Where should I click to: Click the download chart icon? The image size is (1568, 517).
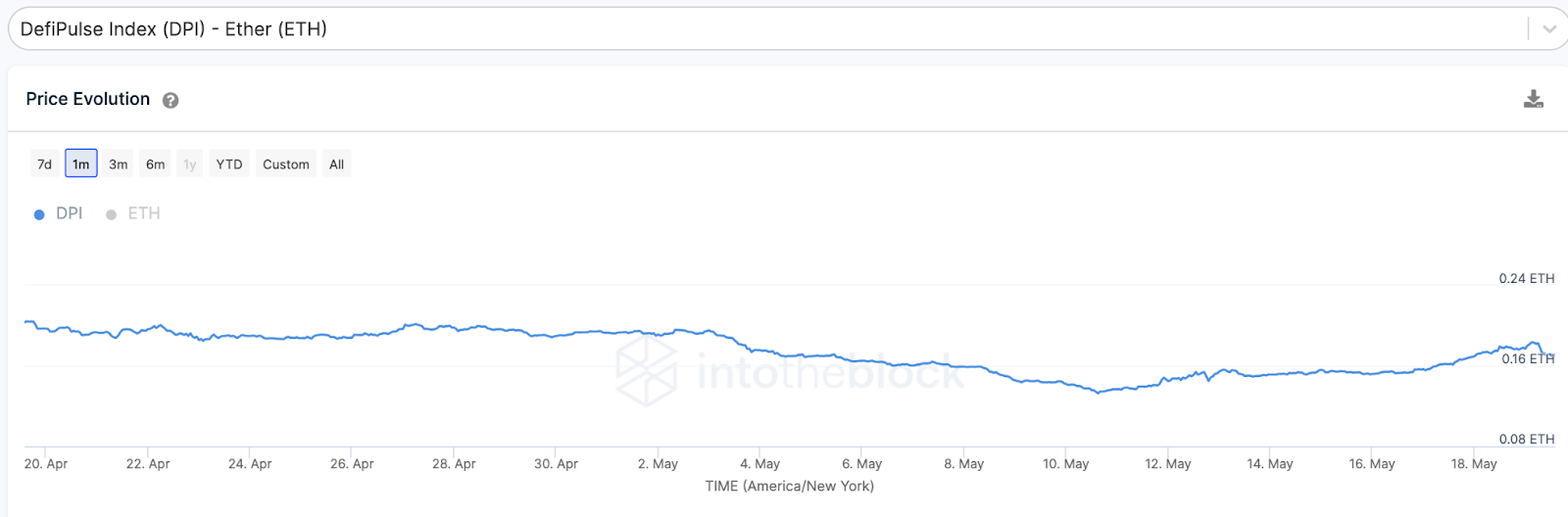coord(1534,99)
